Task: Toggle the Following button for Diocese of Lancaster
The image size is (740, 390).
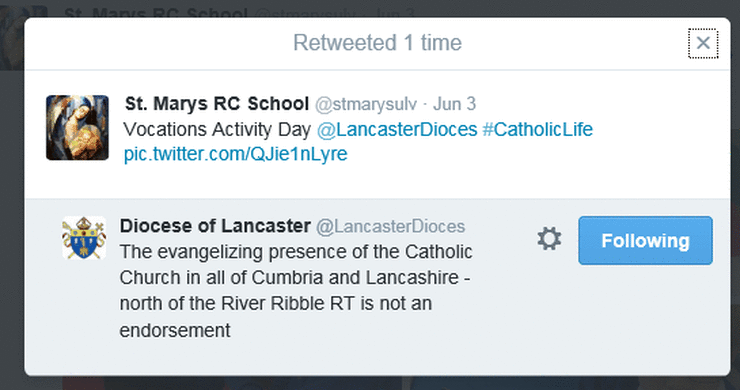Action: click(645, 240)
